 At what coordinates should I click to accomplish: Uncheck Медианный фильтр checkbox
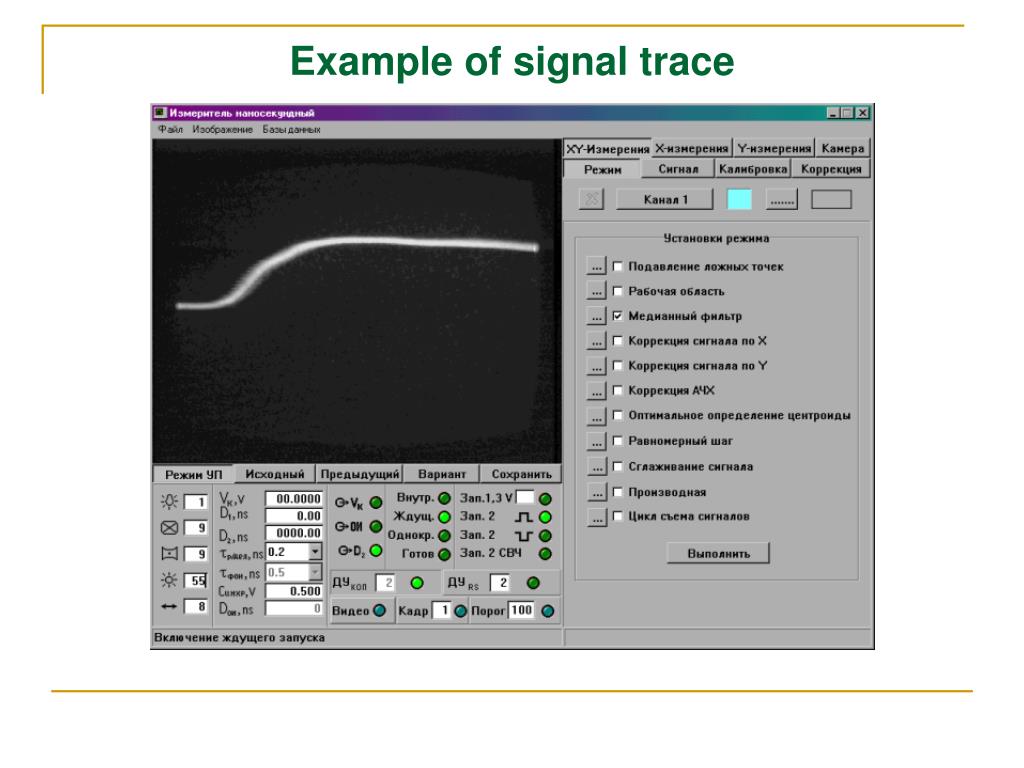coord(618,315)
